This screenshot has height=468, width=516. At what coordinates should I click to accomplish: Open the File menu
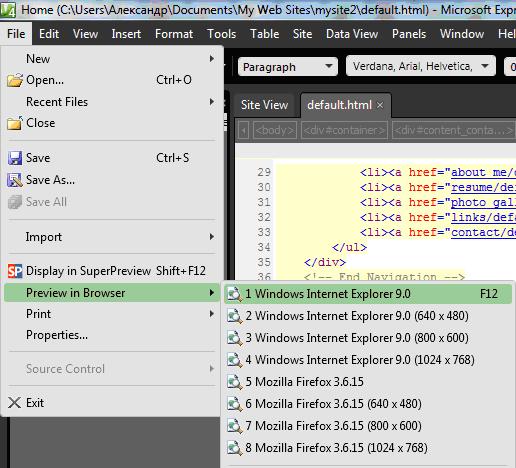click(x=16, y=34)
